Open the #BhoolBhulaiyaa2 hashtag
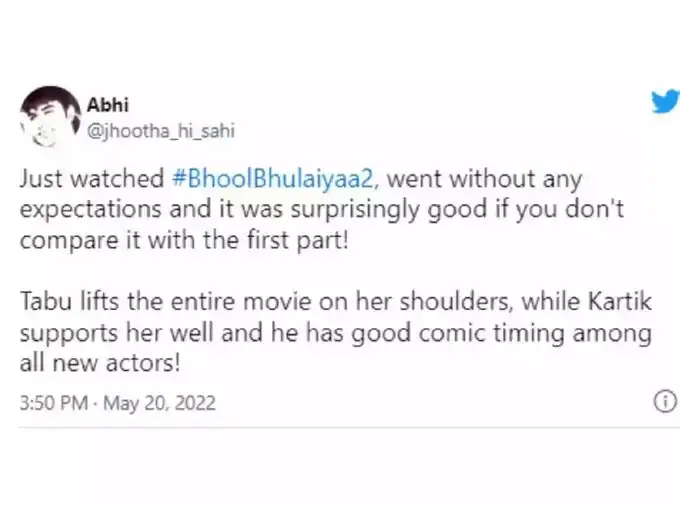This screenshot has height=510, width=680. [x=275, y=180]
